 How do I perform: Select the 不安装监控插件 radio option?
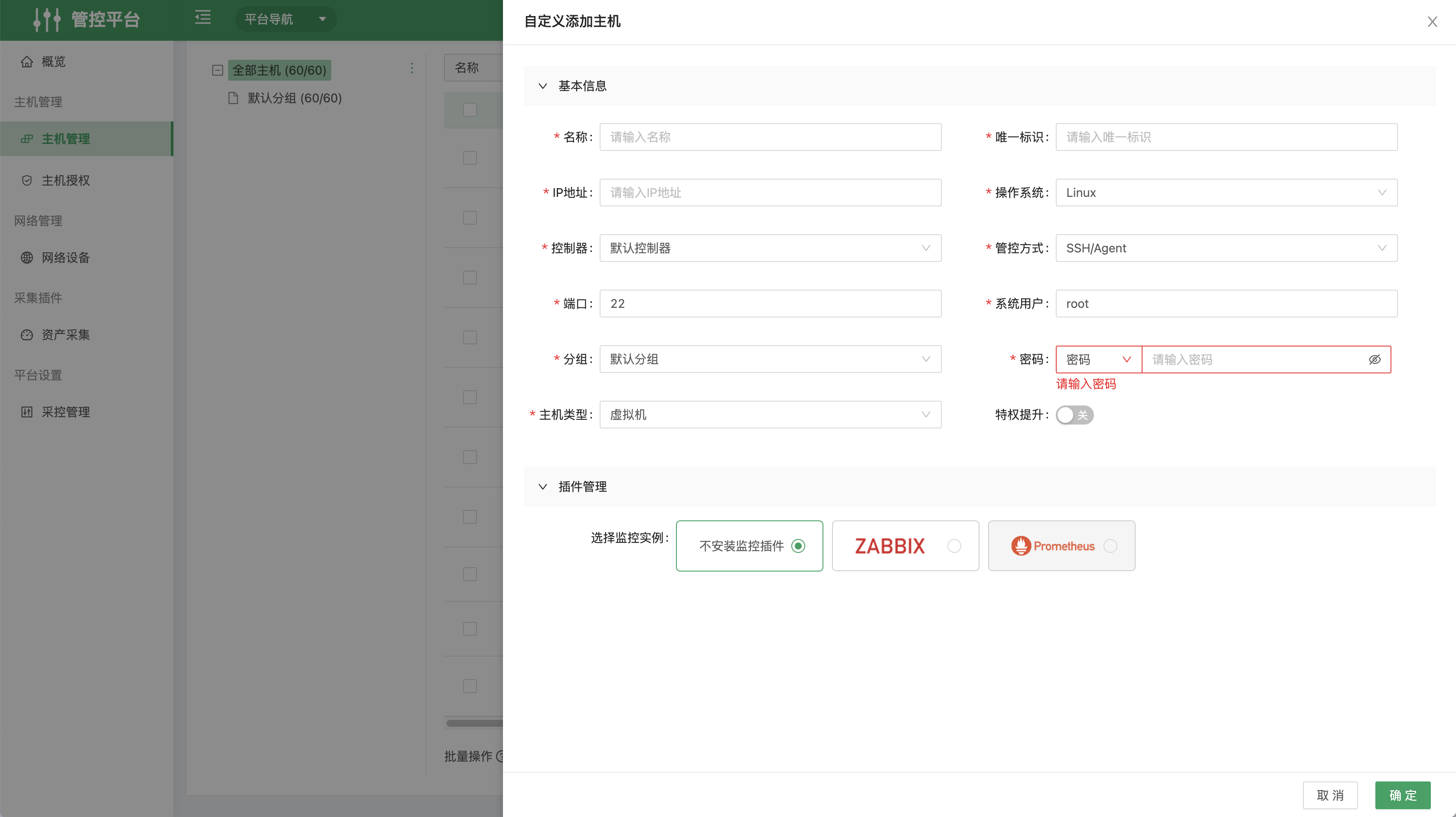pos(798,546)
